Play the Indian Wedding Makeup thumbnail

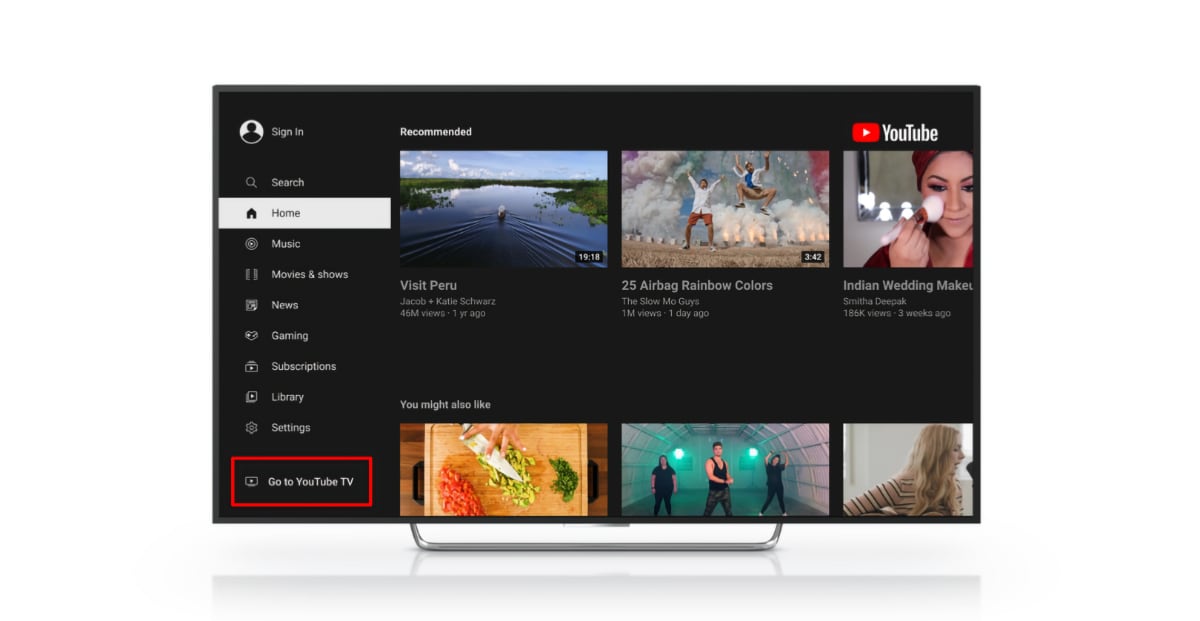(x=908, y=209)
